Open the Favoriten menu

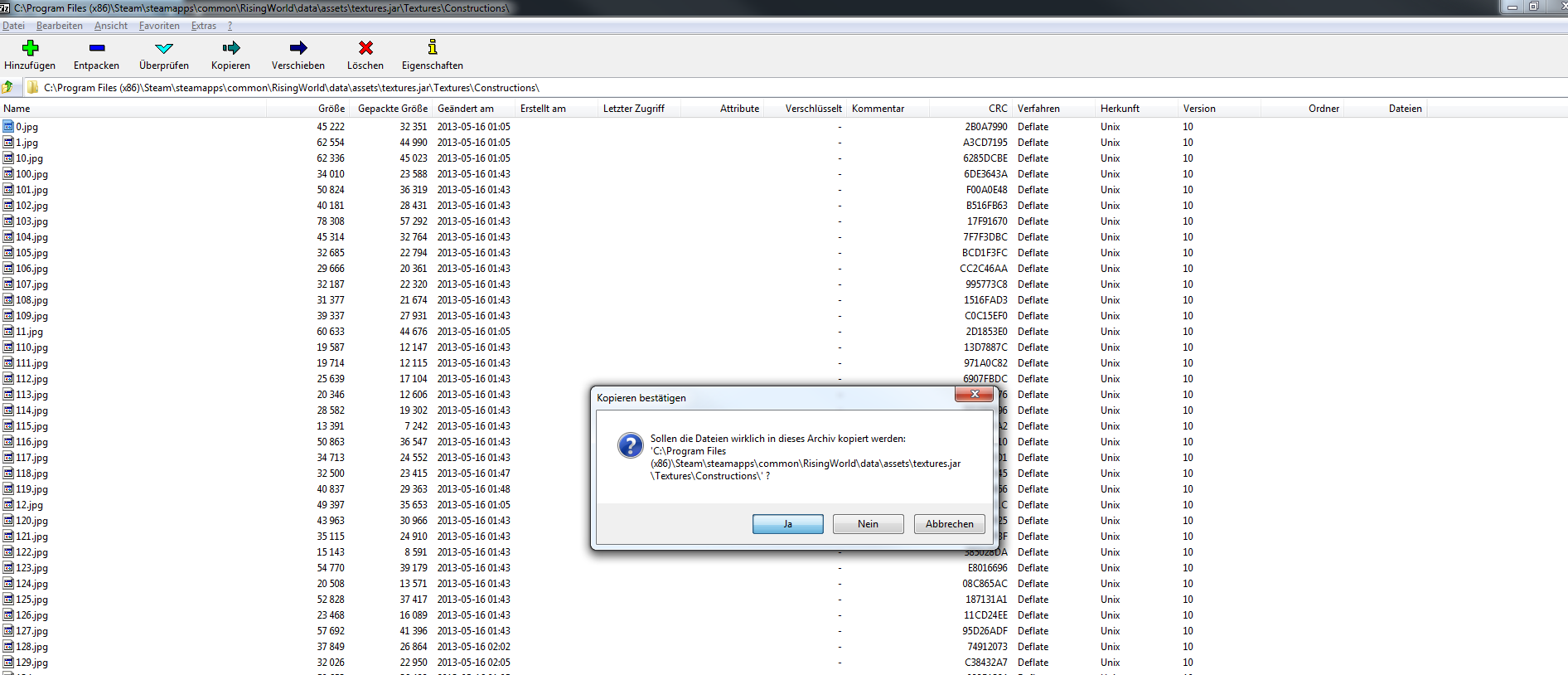click(x=159, y=26)
